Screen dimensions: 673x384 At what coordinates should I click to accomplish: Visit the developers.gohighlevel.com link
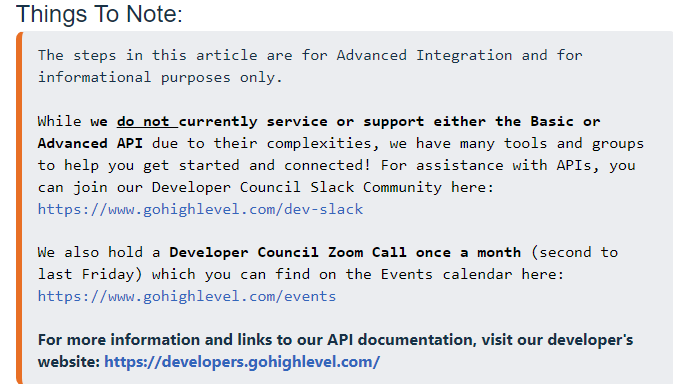click(242, 362)
